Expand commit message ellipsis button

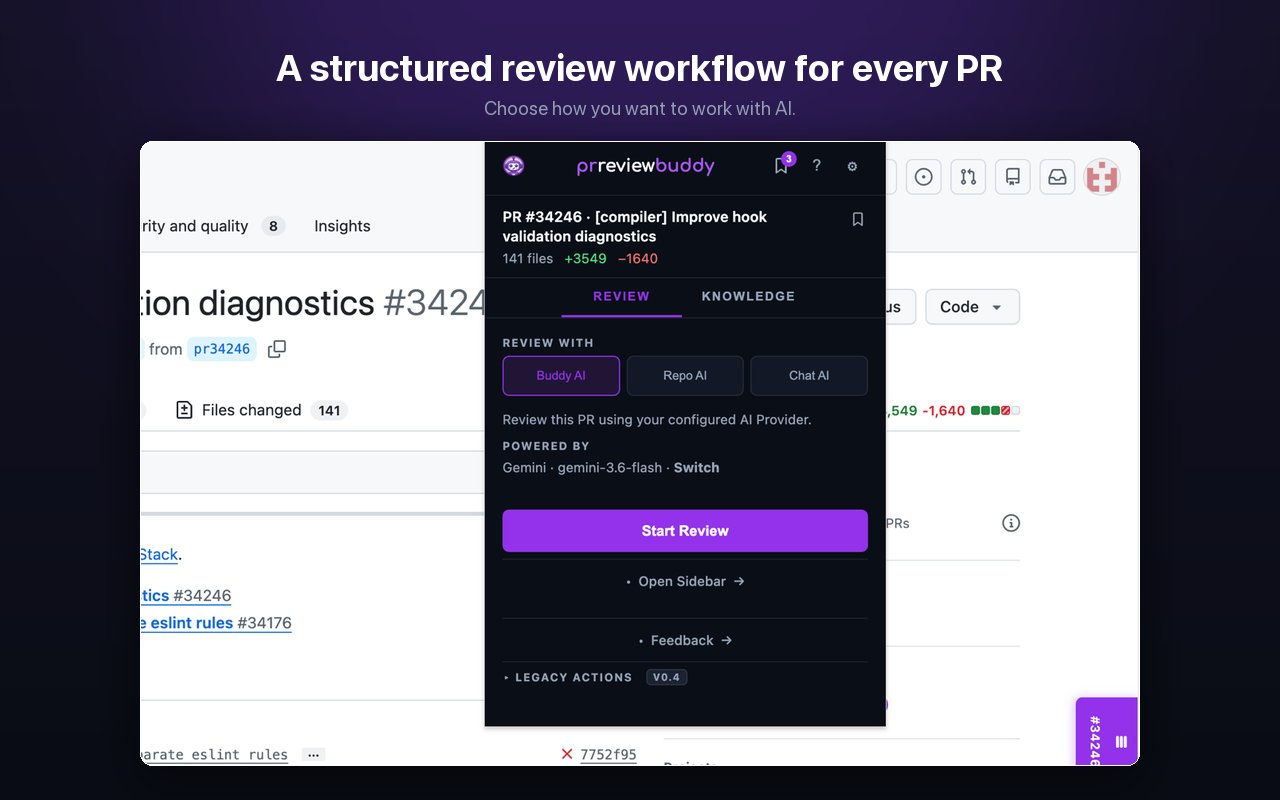313,755
